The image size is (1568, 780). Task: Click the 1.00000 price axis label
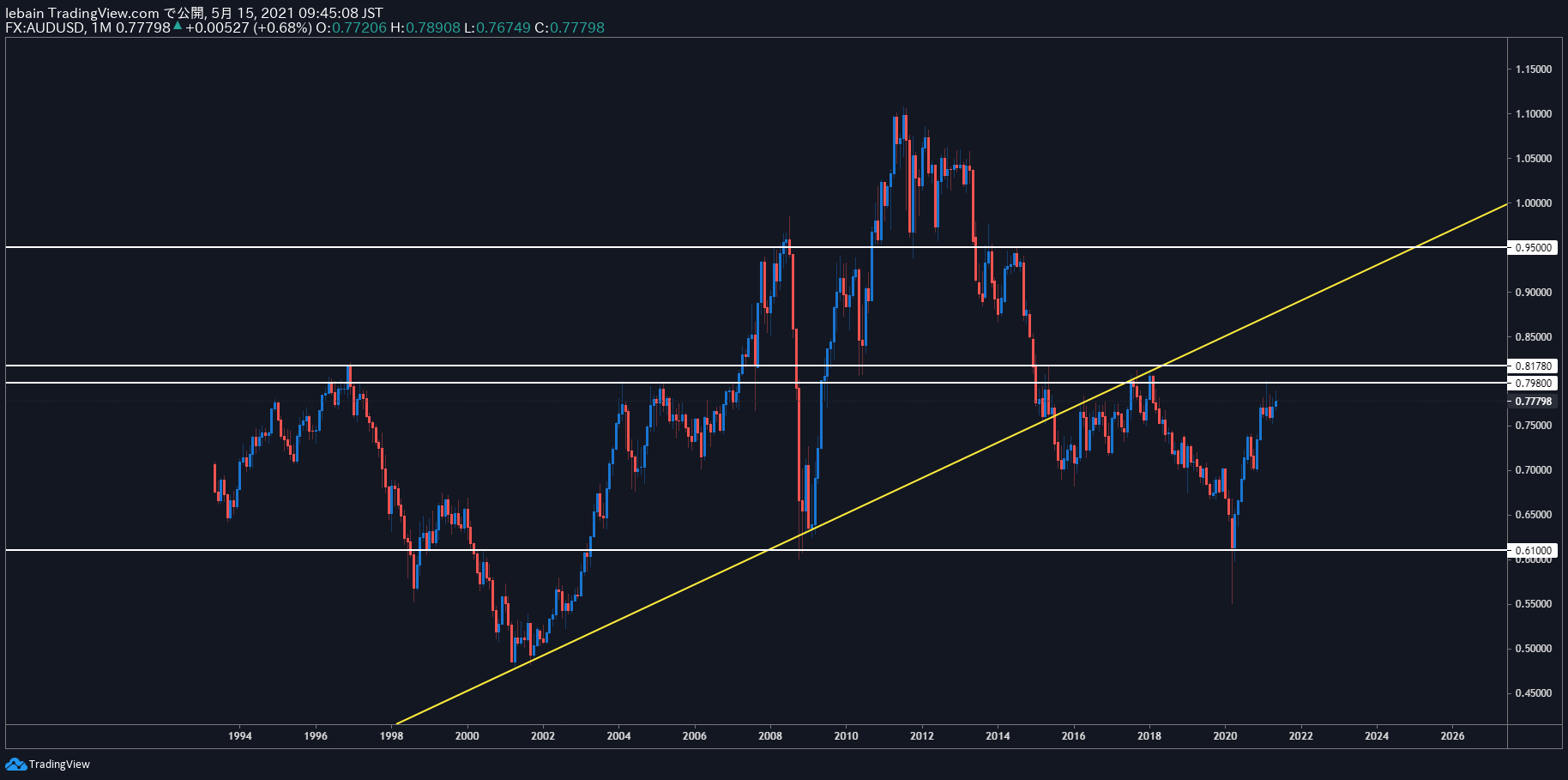tap(1533, 203)
